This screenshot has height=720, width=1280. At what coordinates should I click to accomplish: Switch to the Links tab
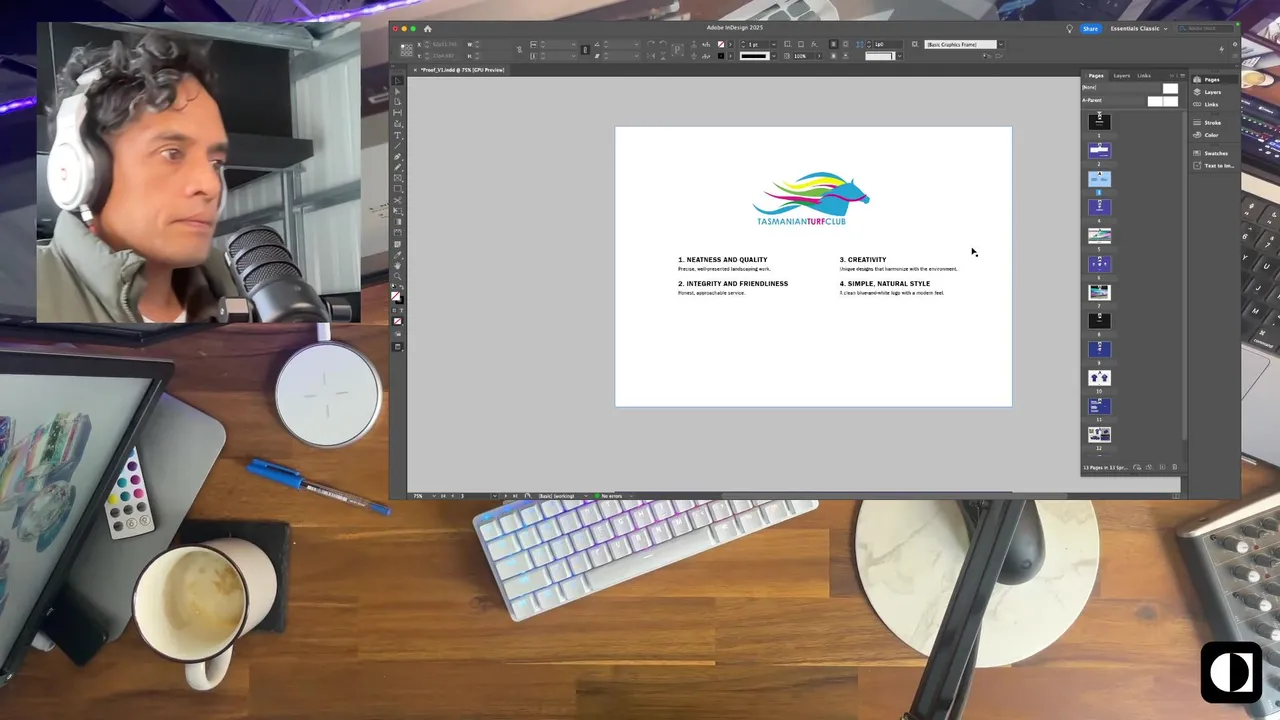(x=1144, y=76)
